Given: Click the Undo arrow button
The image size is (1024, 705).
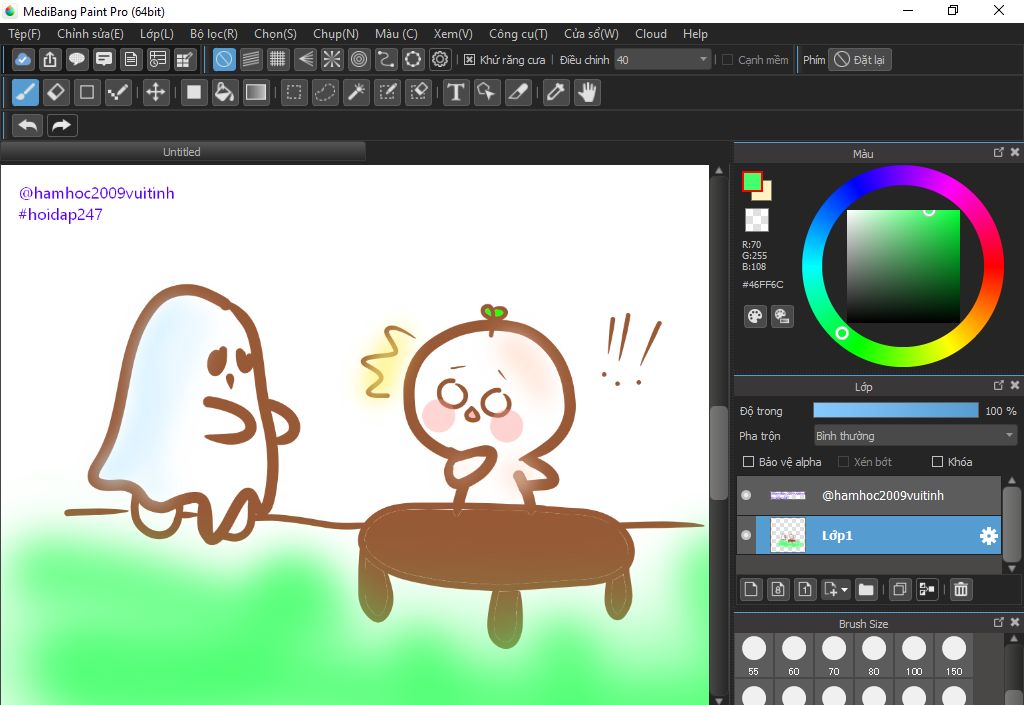Looking at the screenshot, I should click(x=27, y=125).
